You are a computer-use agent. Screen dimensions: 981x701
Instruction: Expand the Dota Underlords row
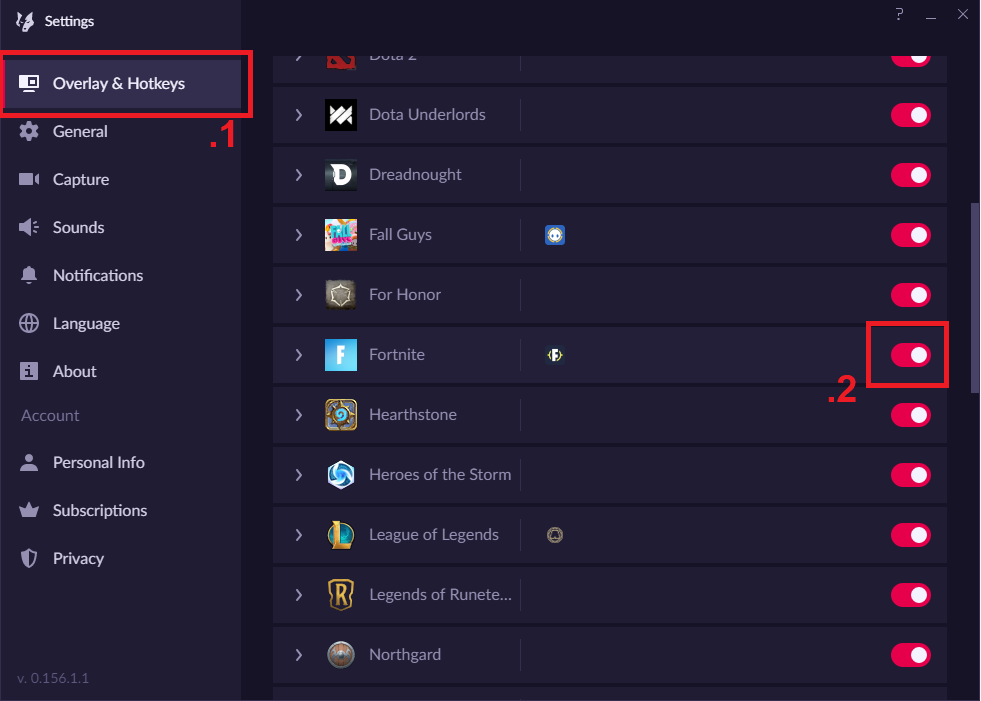point(298,115)
